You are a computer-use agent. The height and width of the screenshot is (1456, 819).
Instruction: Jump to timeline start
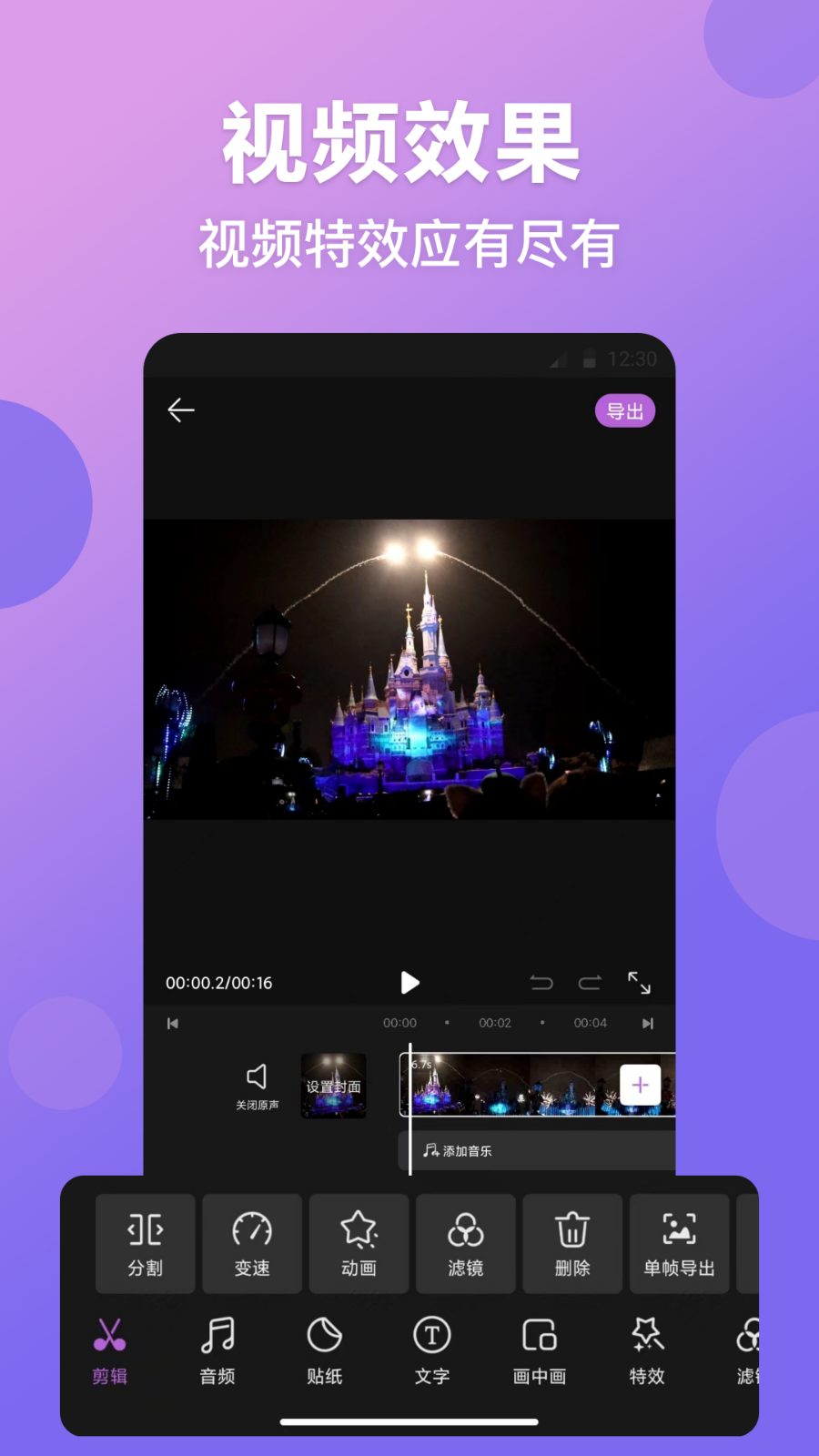tap(173, 1024)
